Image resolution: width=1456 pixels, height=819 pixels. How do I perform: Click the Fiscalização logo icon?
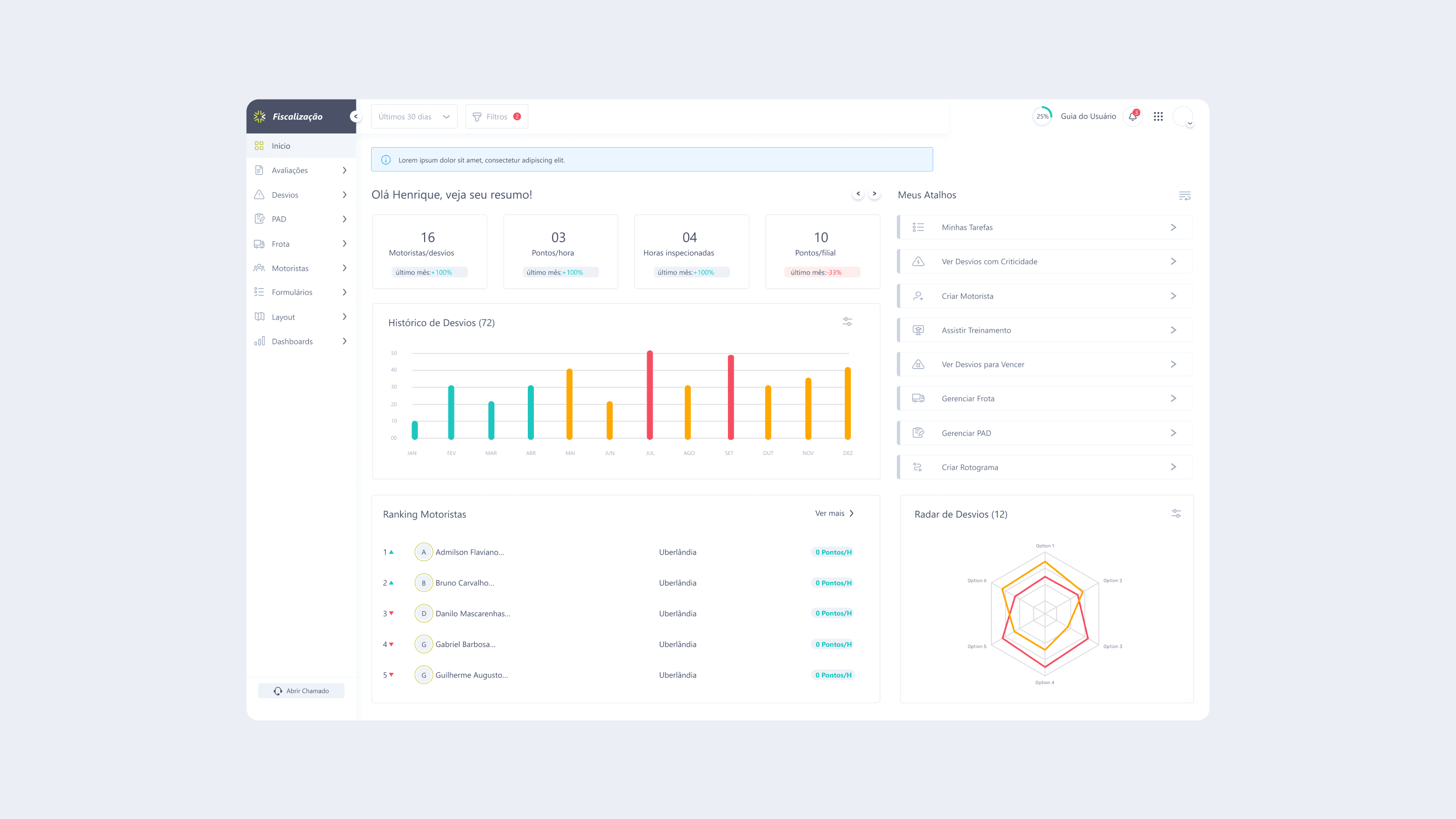(259, 116)
